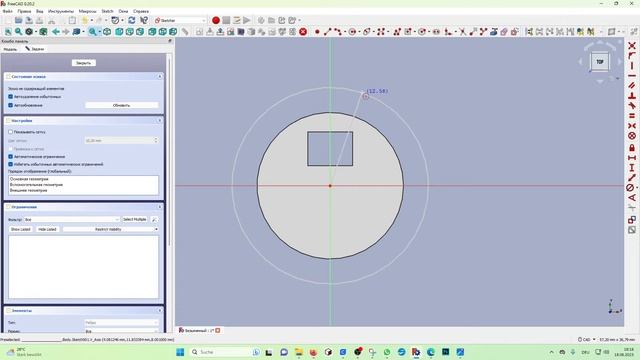Select the horizontal distance constraint tool

click(x=632, y=158)
